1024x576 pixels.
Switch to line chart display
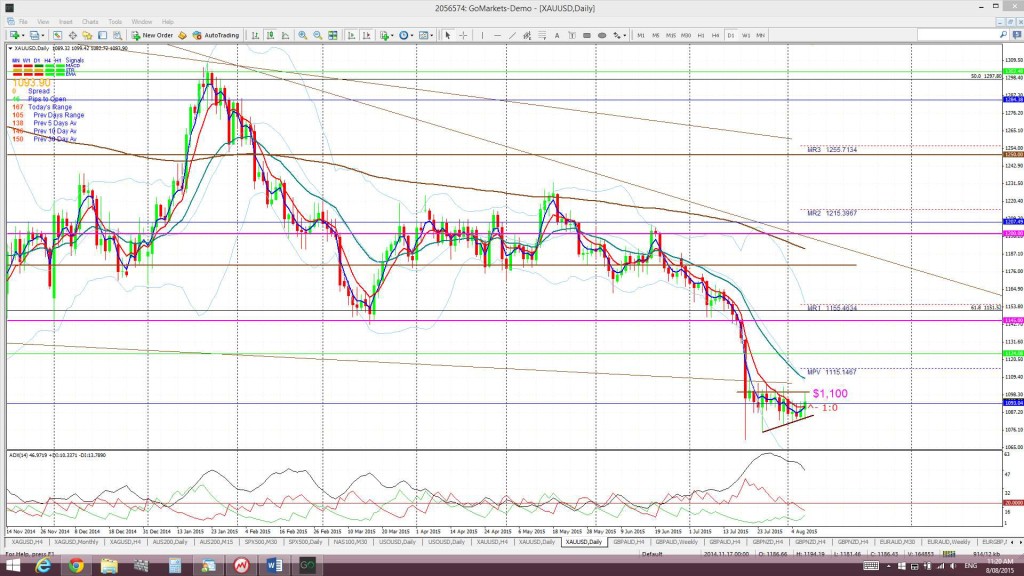coord(285,35)
